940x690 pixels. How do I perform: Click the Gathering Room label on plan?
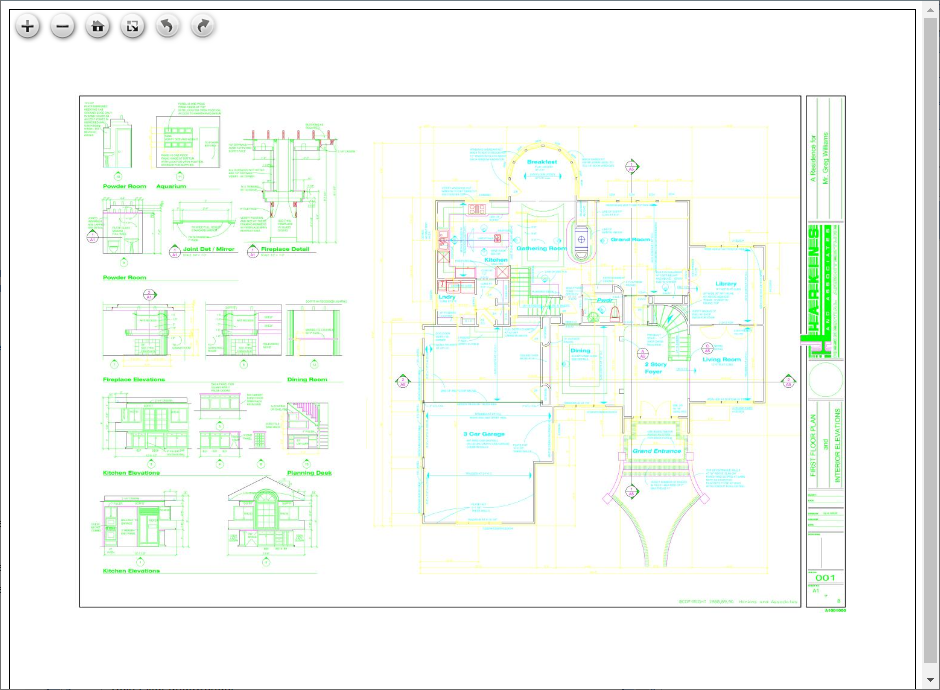[541, 248]
